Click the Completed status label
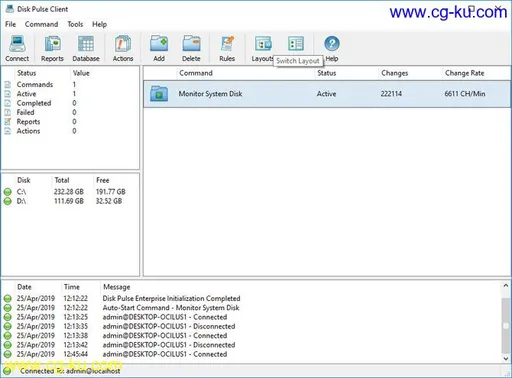The width and height of the screenshot is (512, 378). coord(34,103)
